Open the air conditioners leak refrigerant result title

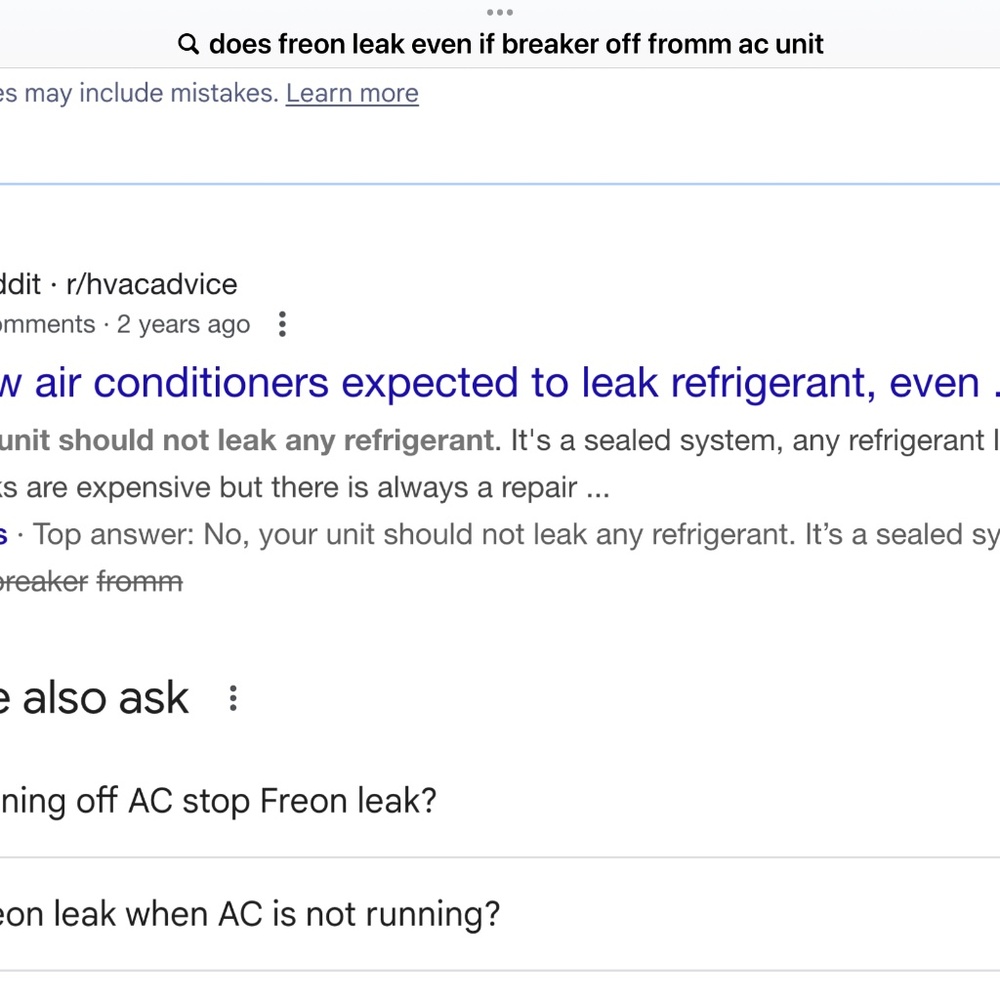click(x=500, y=383)
